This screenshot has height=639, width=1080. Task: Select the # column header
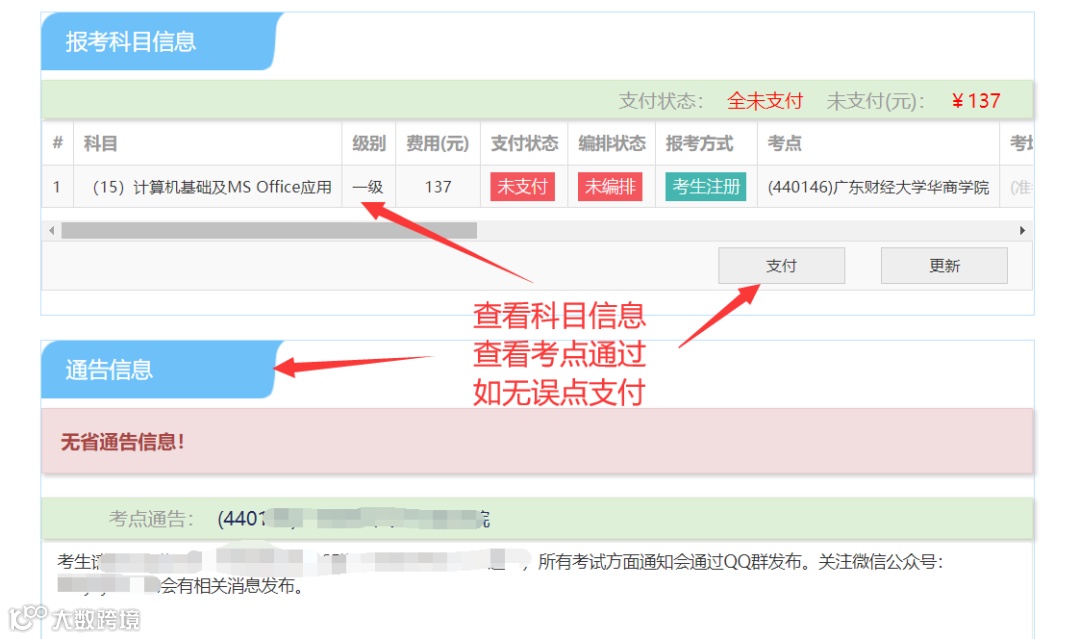coord(57,143)
